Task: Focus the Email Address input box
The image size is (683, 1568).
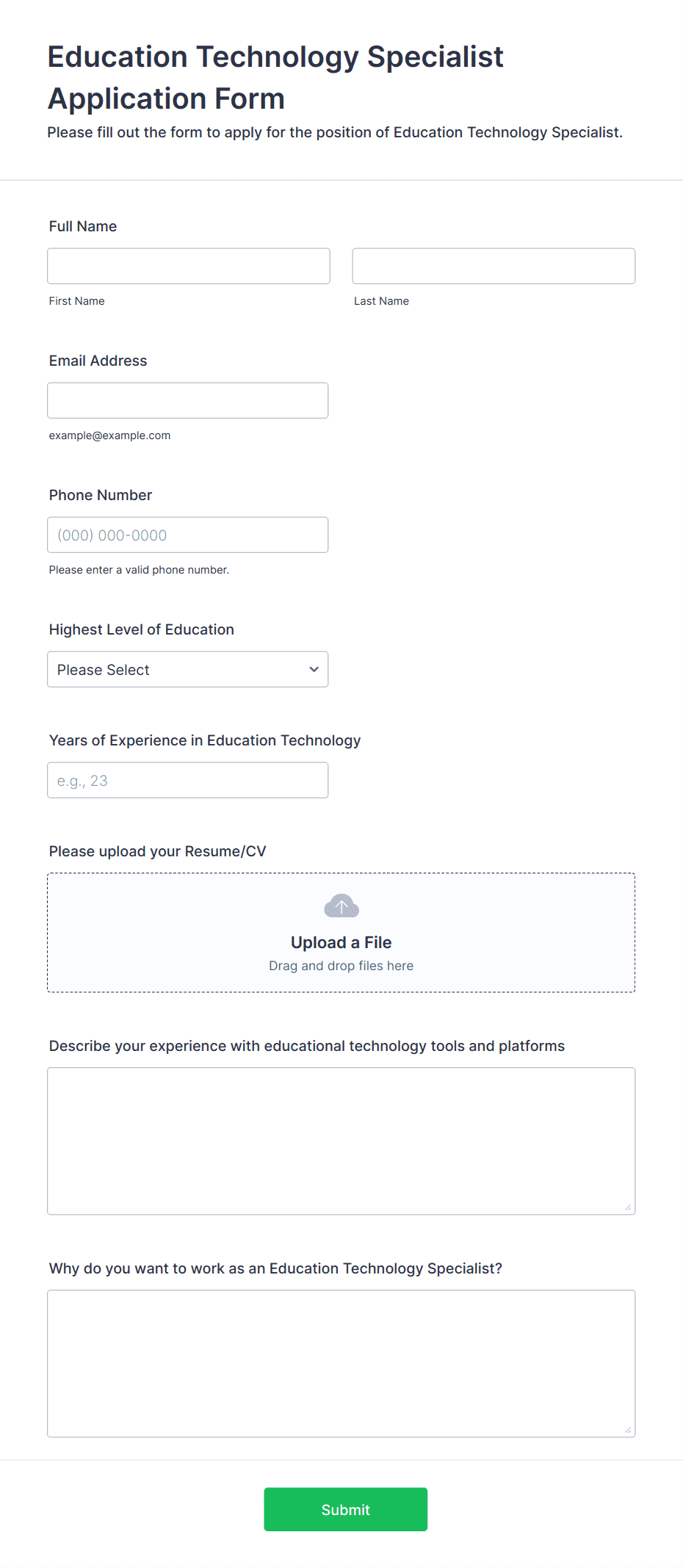Action: (188, 400)
